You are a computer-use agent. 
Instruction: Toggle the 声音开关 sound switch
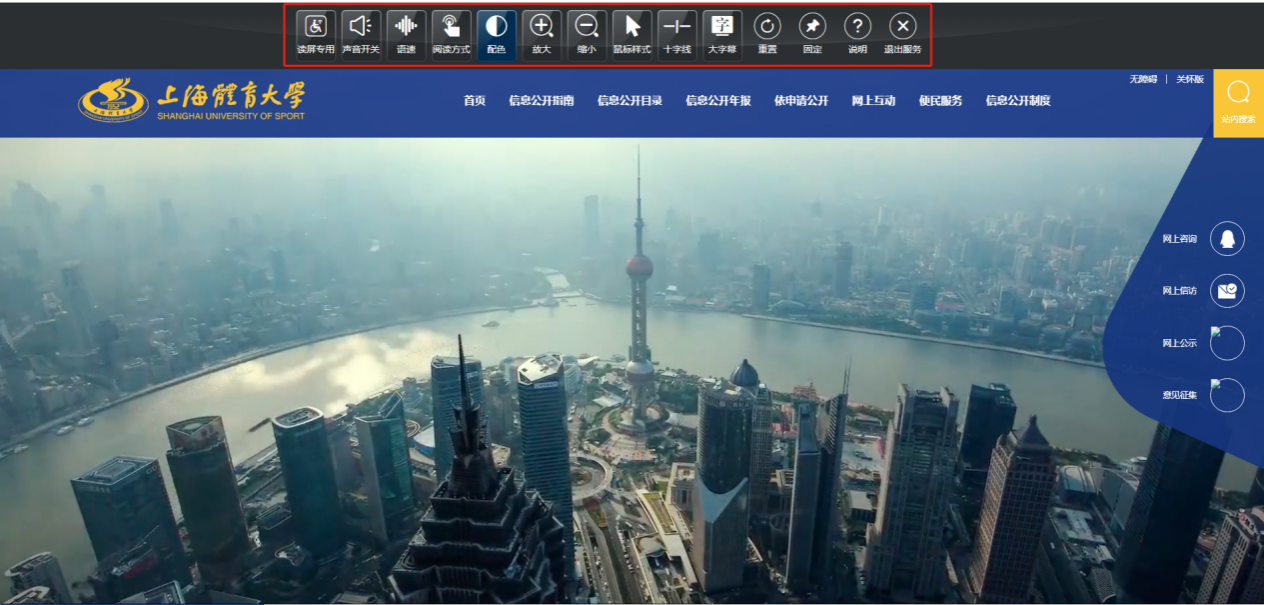360,34
